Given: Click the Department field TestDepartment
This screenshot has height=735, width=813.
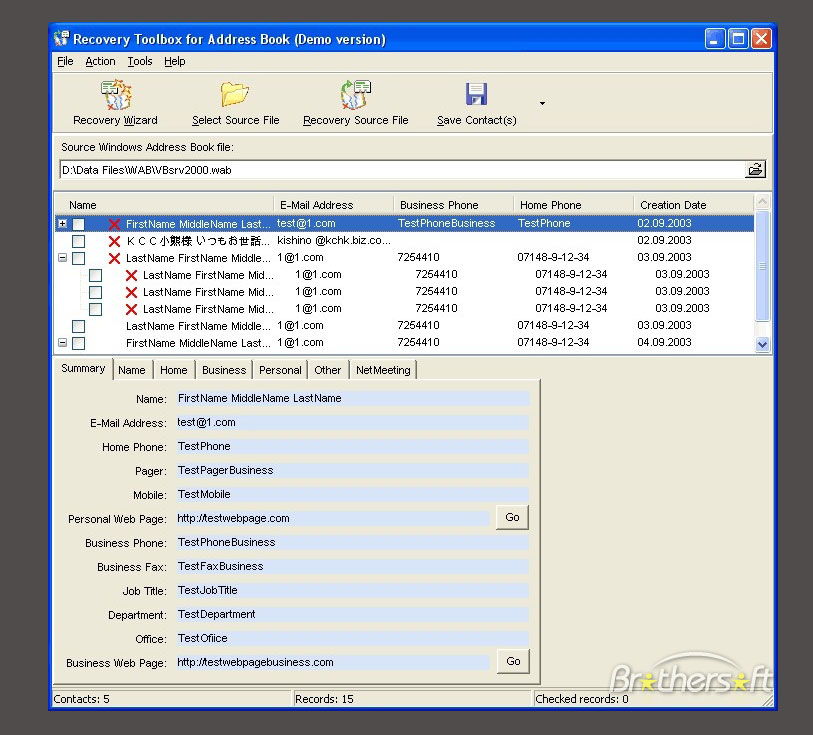Looking at the screenshot, I should click(353, 614).
